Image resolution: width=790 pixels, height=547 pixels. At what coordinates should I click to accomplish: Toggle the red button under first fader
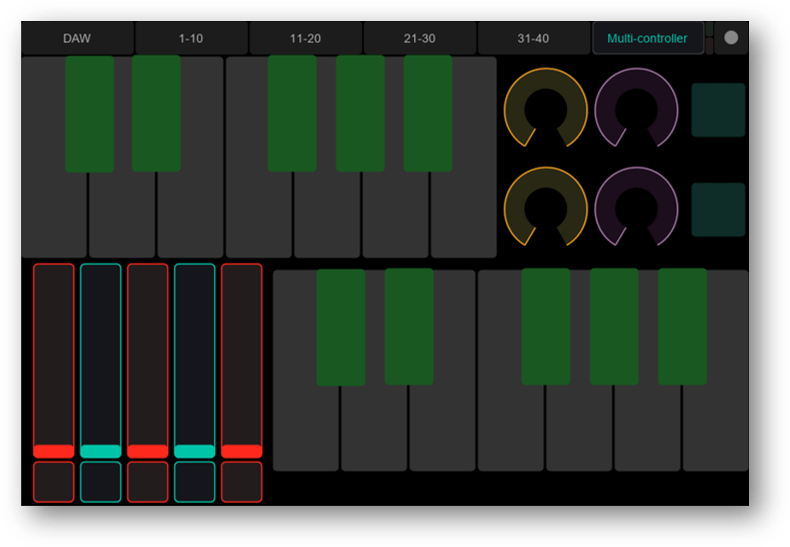[54, 482]
